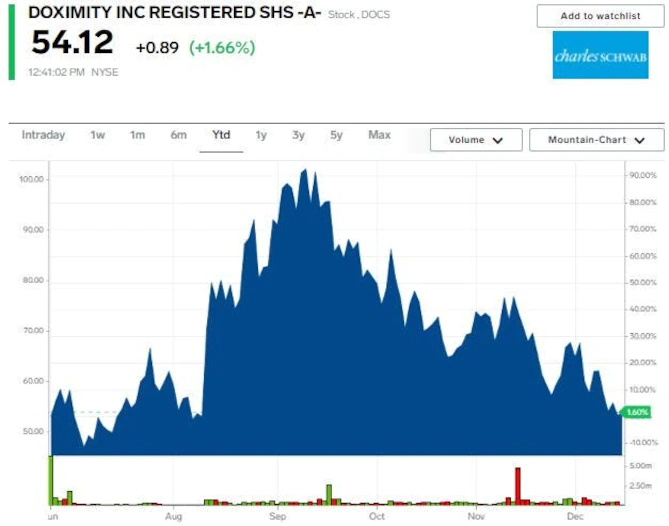Click the +0.89 price change value
The width and height of the screenshot is (669, 526).
coord(157,47)
